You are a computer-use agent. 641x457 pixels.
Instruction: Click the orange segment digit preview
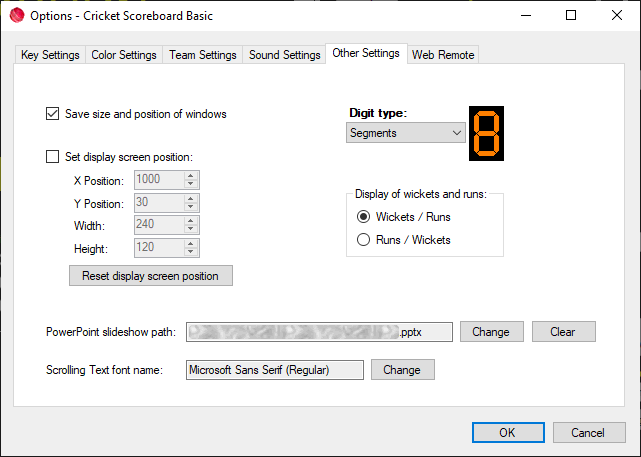click(486, 132)
